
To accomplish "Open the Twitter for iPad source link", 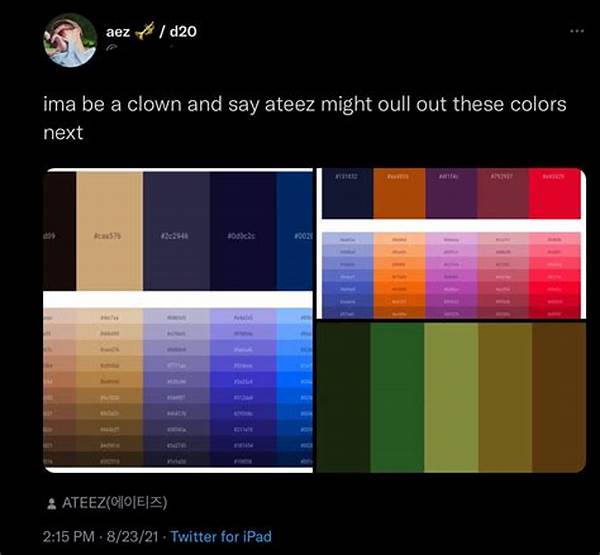I will (x=221, y=536).
